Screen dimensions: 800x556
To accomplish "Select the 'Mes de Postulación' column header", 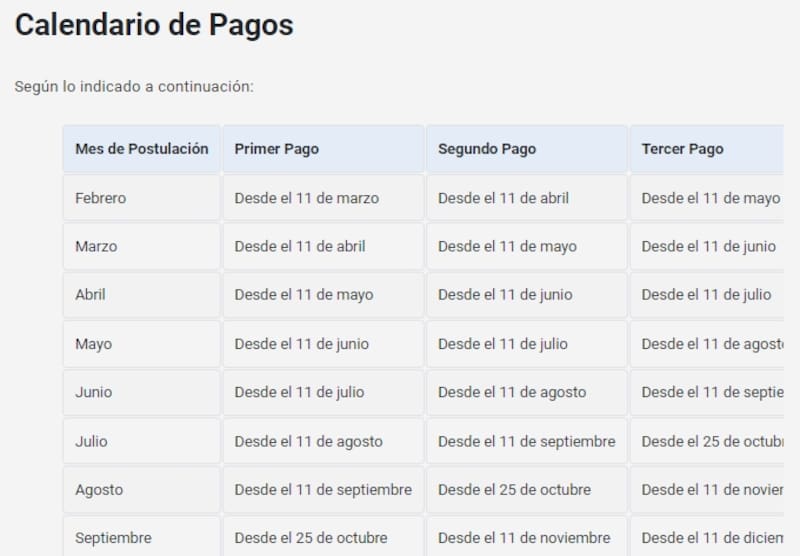I will (x=141, y=149).
